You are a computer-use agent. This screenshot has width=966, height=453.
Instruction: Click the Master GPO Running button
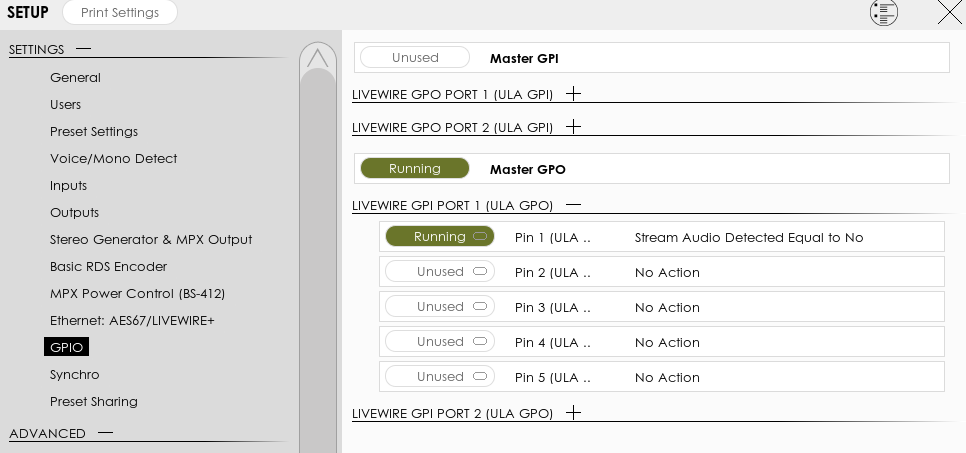[x=414, y=169]
